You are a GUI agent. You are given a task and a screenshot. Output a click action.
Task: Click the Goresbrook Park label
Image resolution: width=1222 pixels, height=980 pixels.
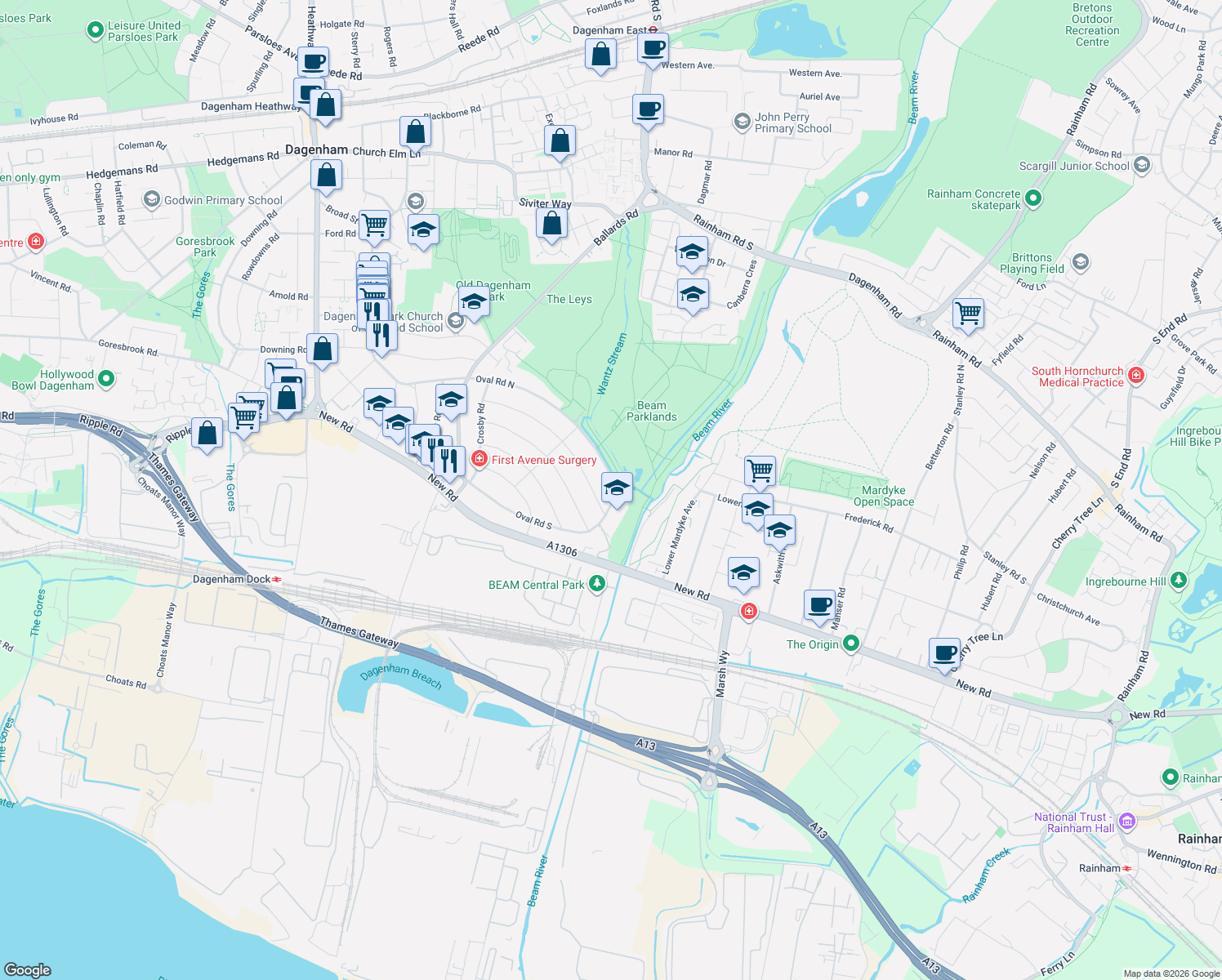pos(205,247)
